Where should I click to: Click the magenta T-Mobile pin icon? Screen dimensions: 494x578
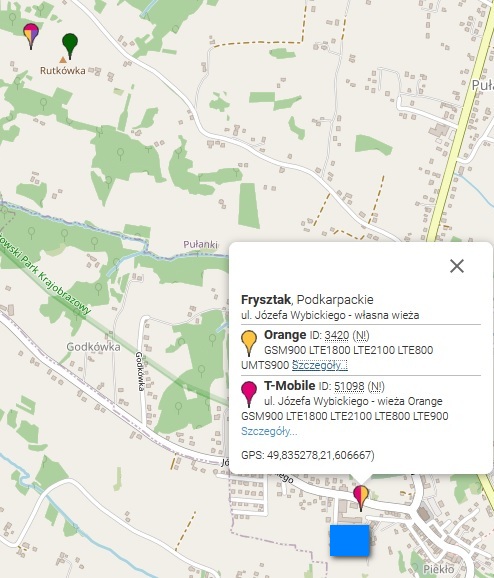coord(249,394)
